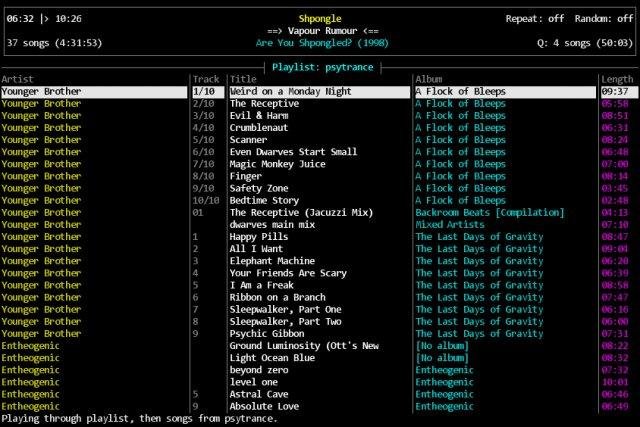Image resolution: width=640 pixels, height=427 pixels.
Task: Click the Artist cell 'Younger Brother' in highlighted row
Action: 41,91
